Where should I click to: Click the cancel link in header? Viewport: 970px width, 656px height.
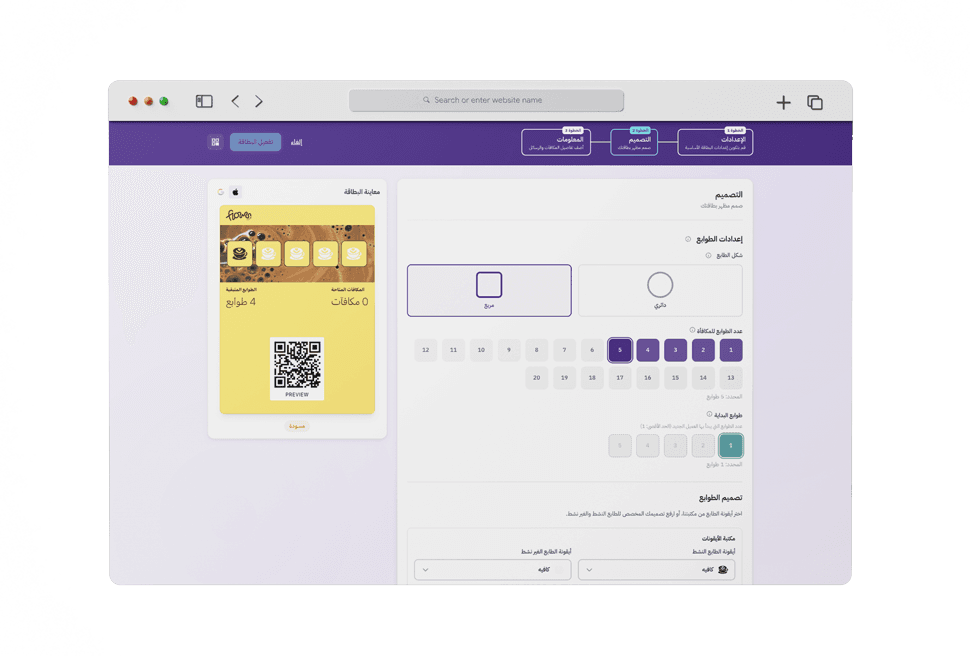pos(296,142)
